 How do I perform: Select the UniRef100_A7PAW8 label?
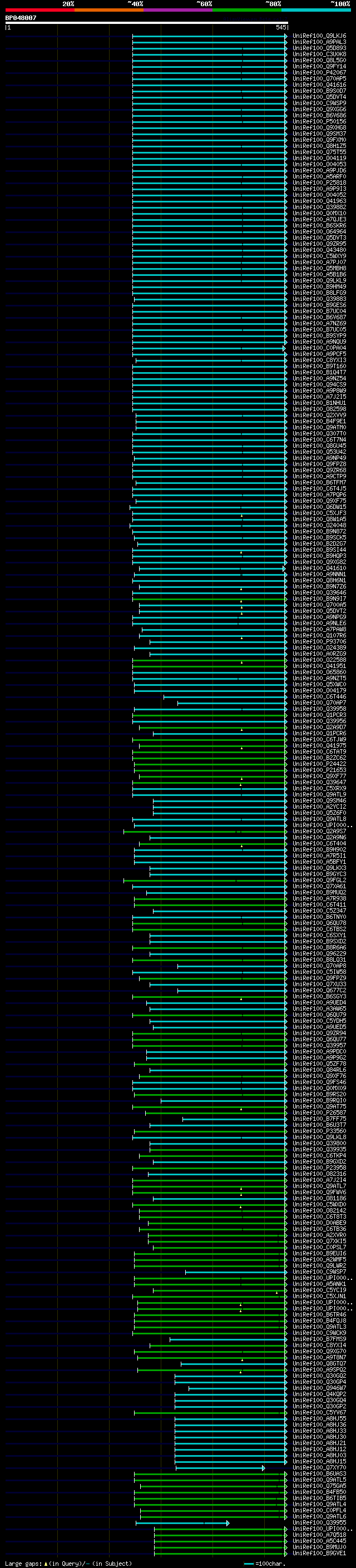319,630
